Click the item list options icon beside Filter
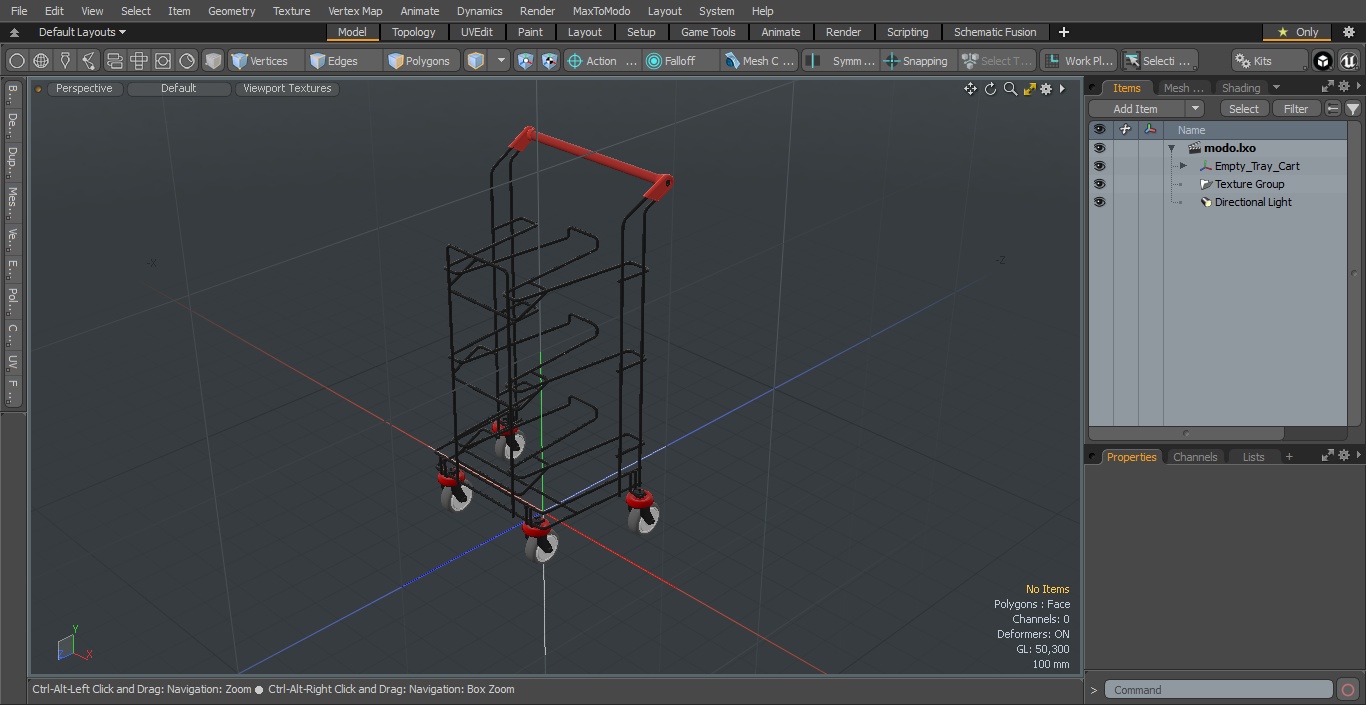Viewport: 1366px width, 705px height. pos(1333,109)
